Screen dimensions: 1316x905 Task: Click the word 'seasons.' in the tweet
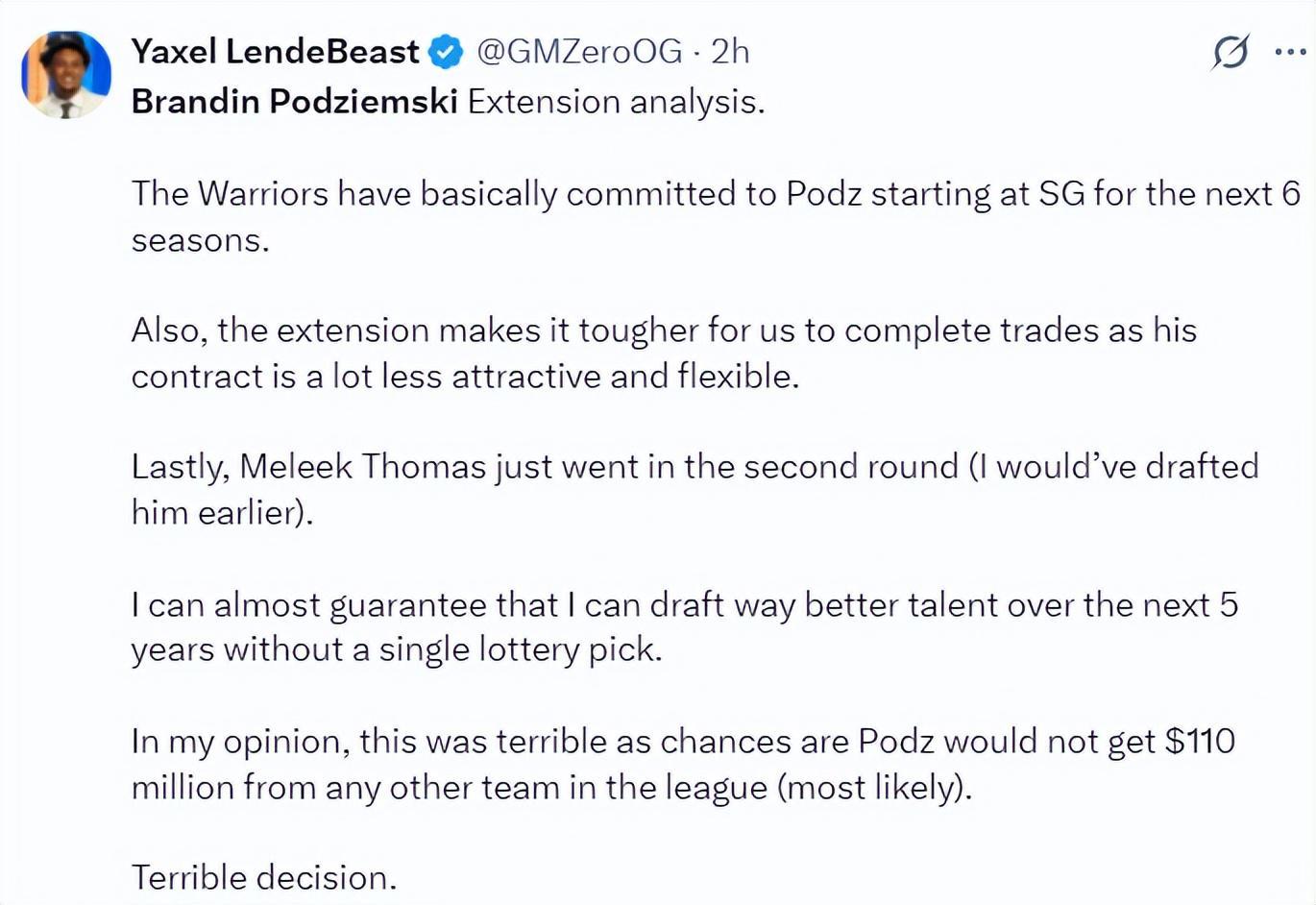pos(200,240)
